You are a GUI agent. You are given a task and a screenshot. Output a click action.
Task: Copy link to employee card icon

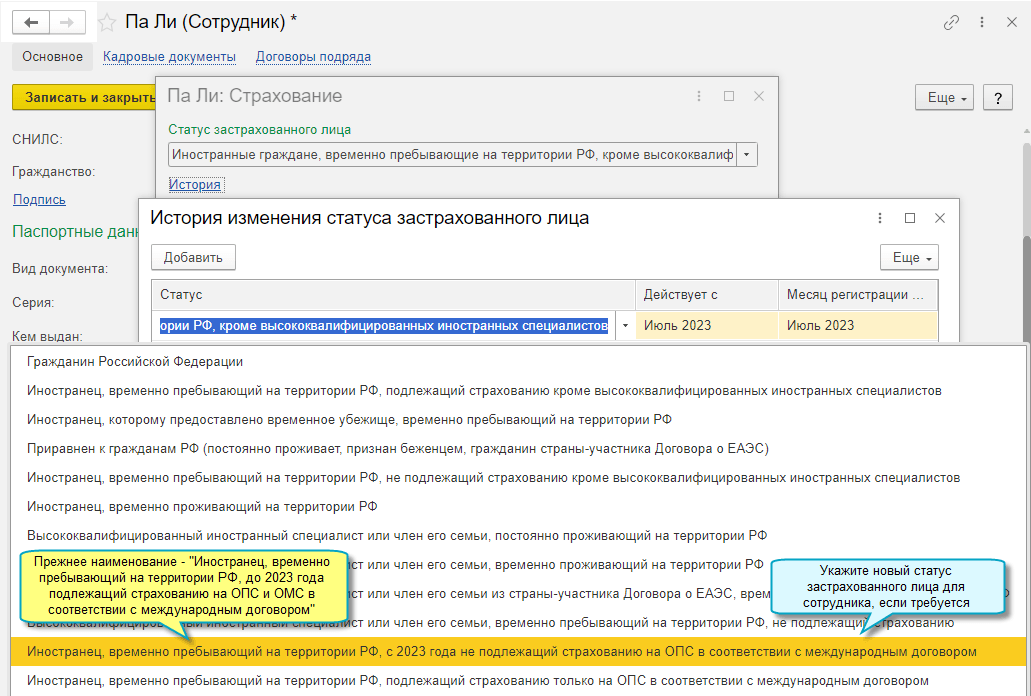951,22
